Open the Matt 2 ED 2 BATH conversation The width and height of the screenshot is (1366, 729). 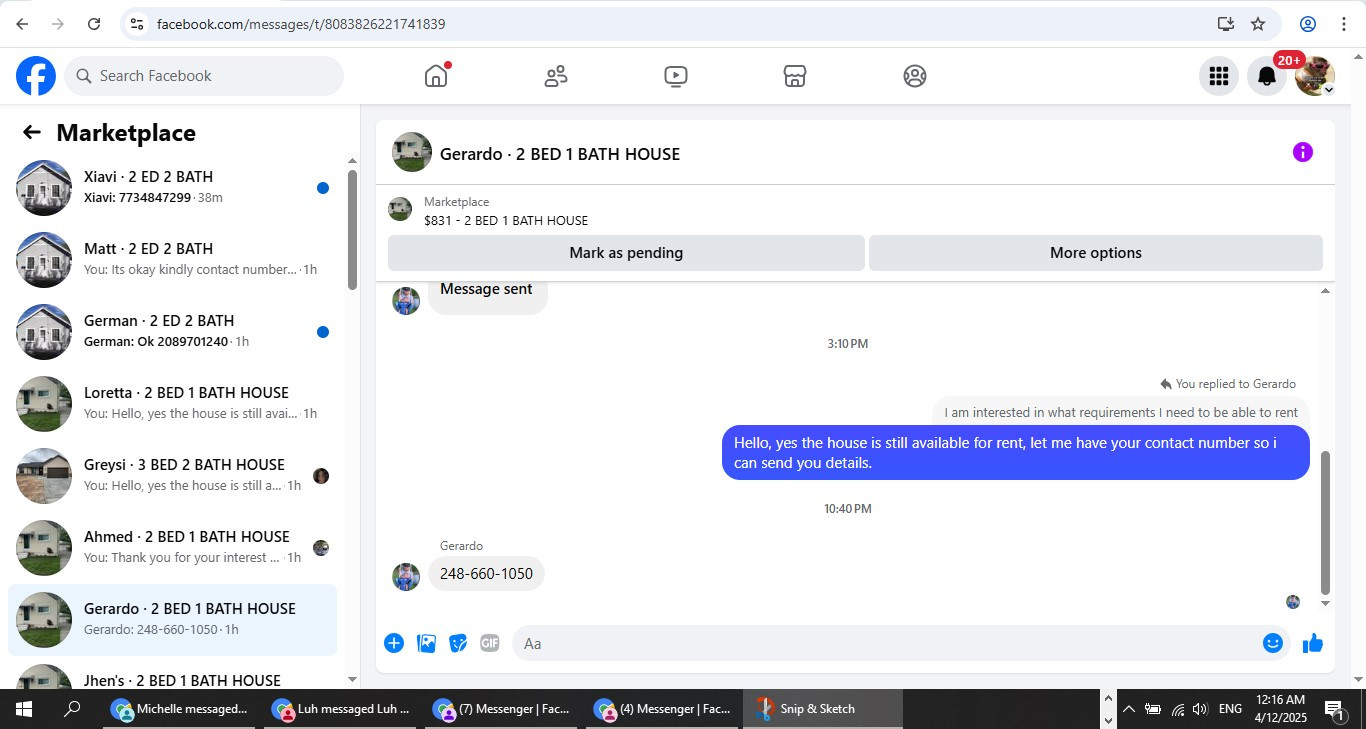pyautogui.click(x=172, y=260)
